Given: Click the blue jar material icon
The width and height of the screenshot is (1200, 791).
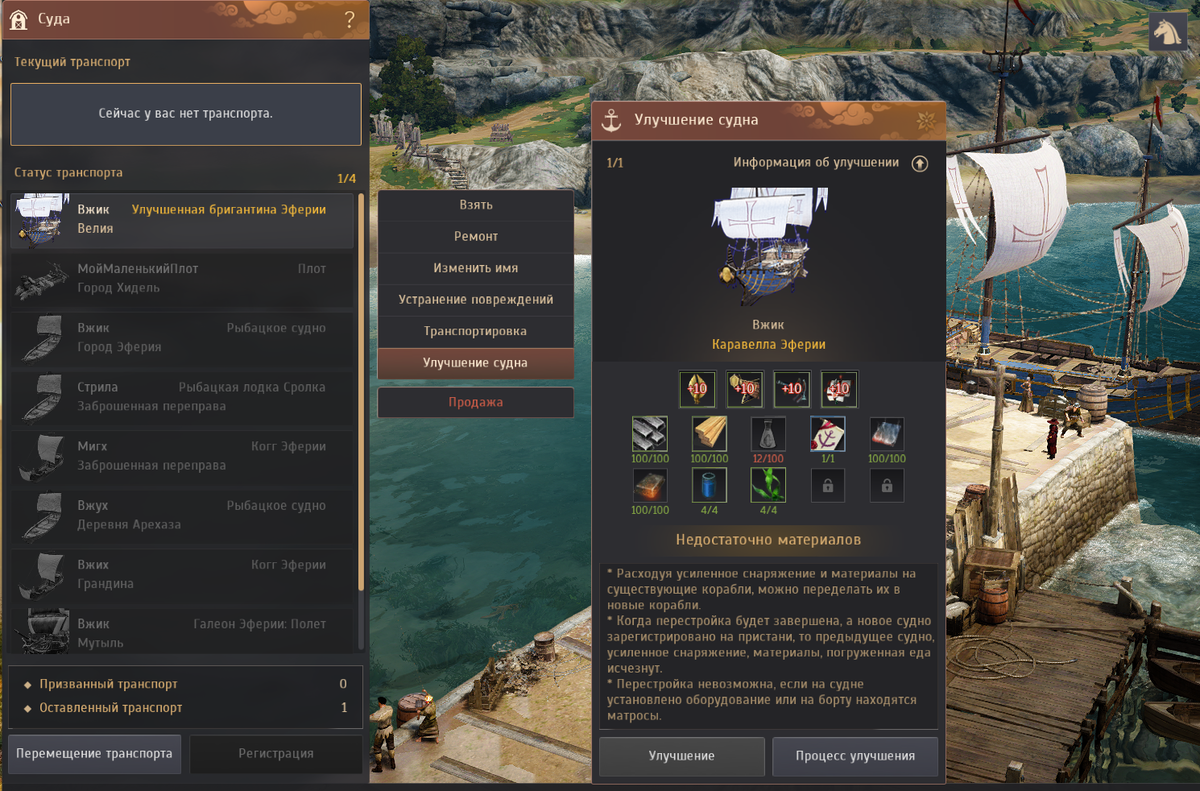Looking at the screenshot, I should 709,485.
